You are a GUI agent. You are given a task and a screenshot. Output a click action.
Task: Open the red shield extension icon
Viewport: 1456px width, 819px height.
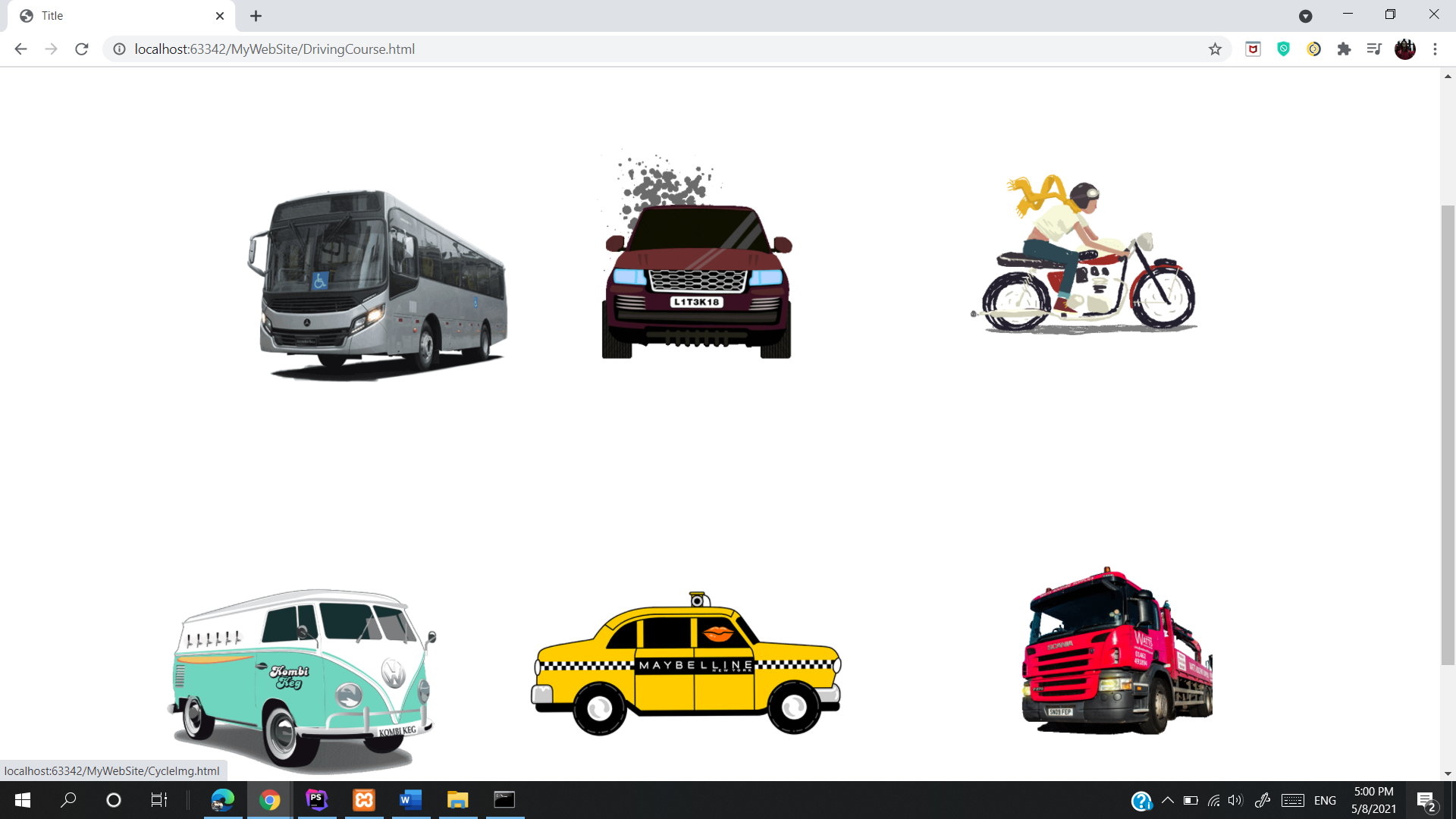pos(1254,49)
